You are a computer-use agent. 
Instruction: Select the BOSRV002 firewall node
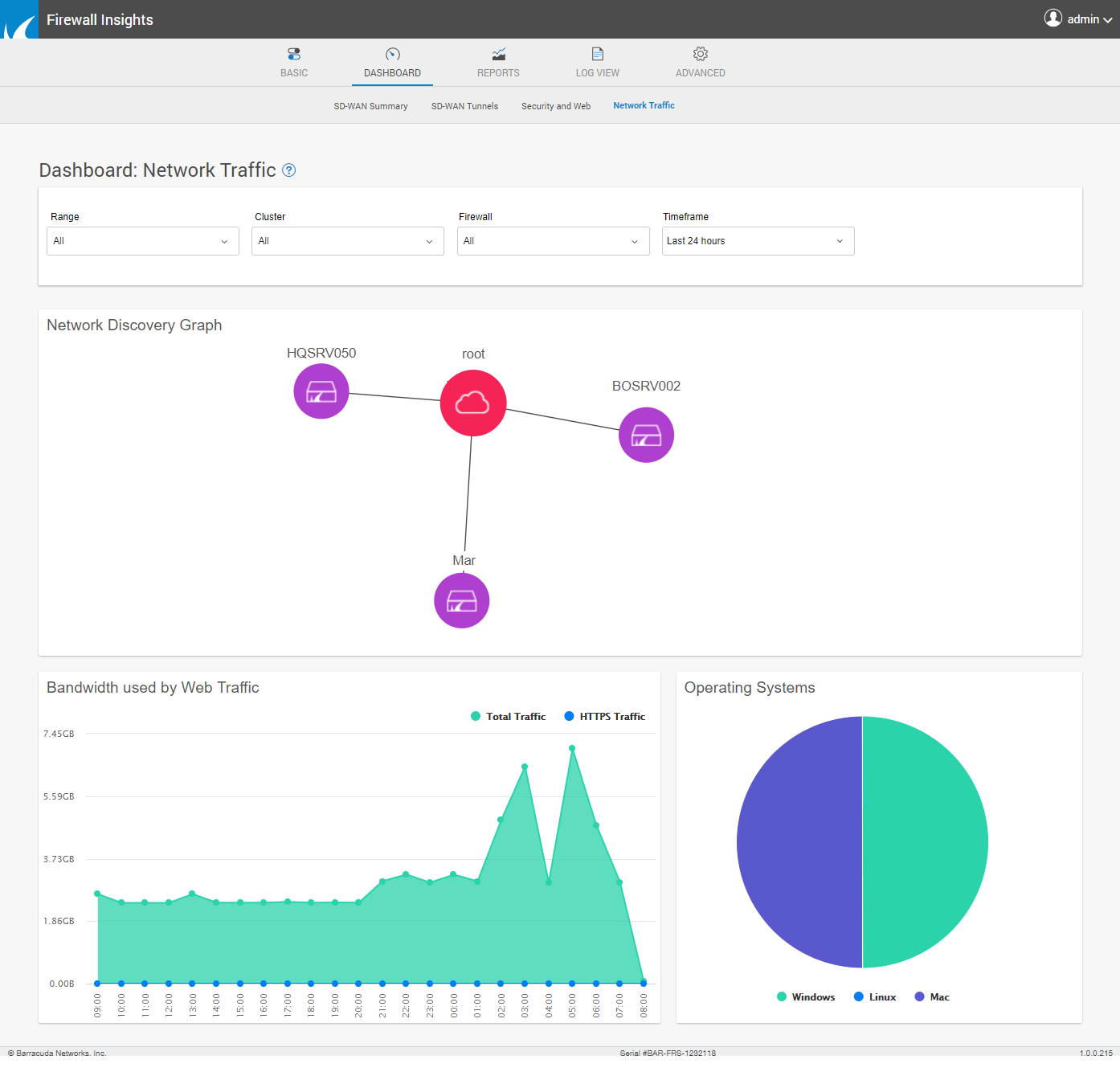[646, 435]
